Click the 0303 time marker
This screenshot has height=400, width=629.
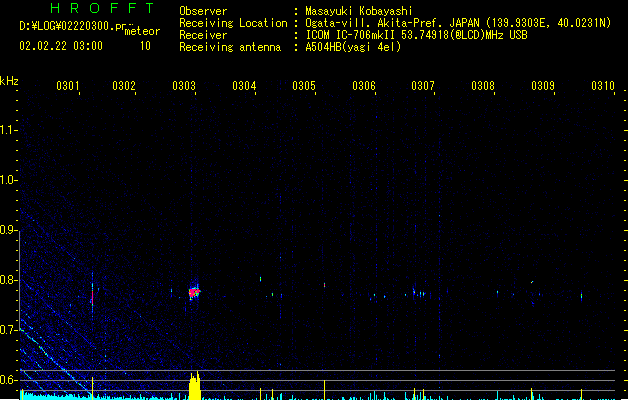[184, 85]
